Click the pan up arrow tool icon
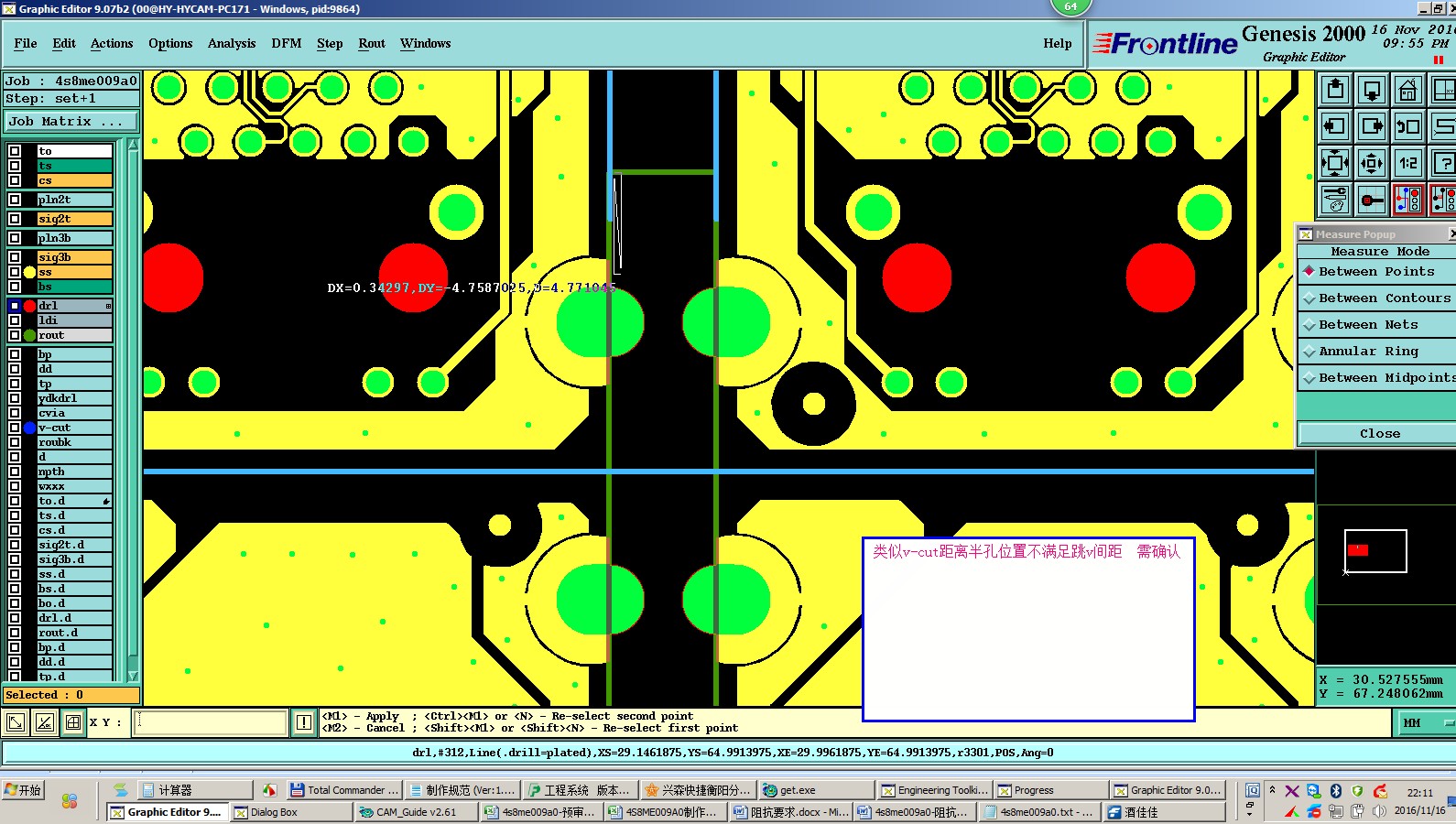The width and height of the screenshot is (1456, 824). (1335, 90)
